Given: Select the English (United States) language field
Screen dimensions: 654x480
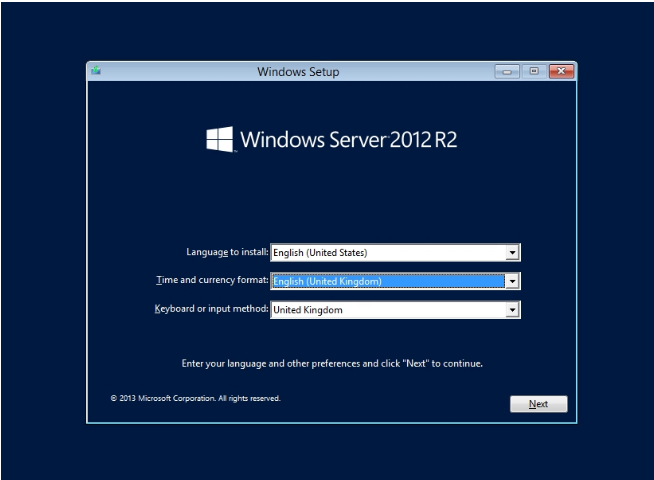Looking at the screenshot, I should click(395, 253).
